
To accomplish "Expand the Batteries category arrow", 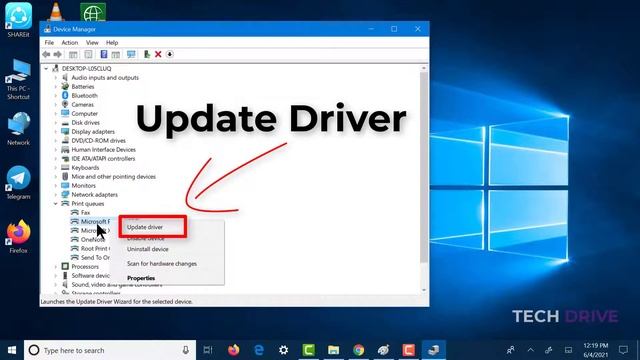I will coord(56,87).
